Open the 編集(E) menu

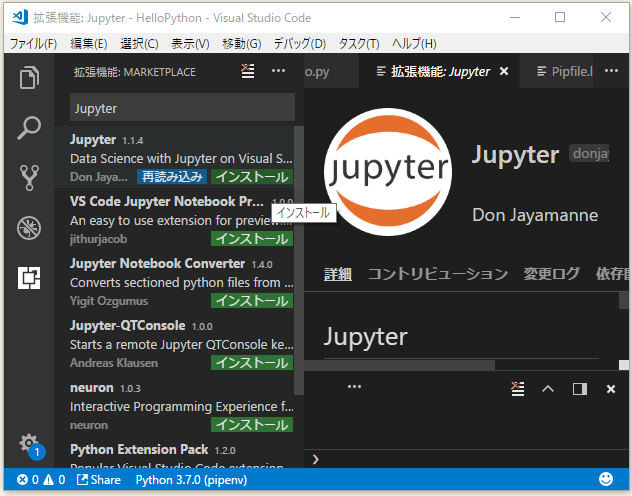(x=89, y=44)
